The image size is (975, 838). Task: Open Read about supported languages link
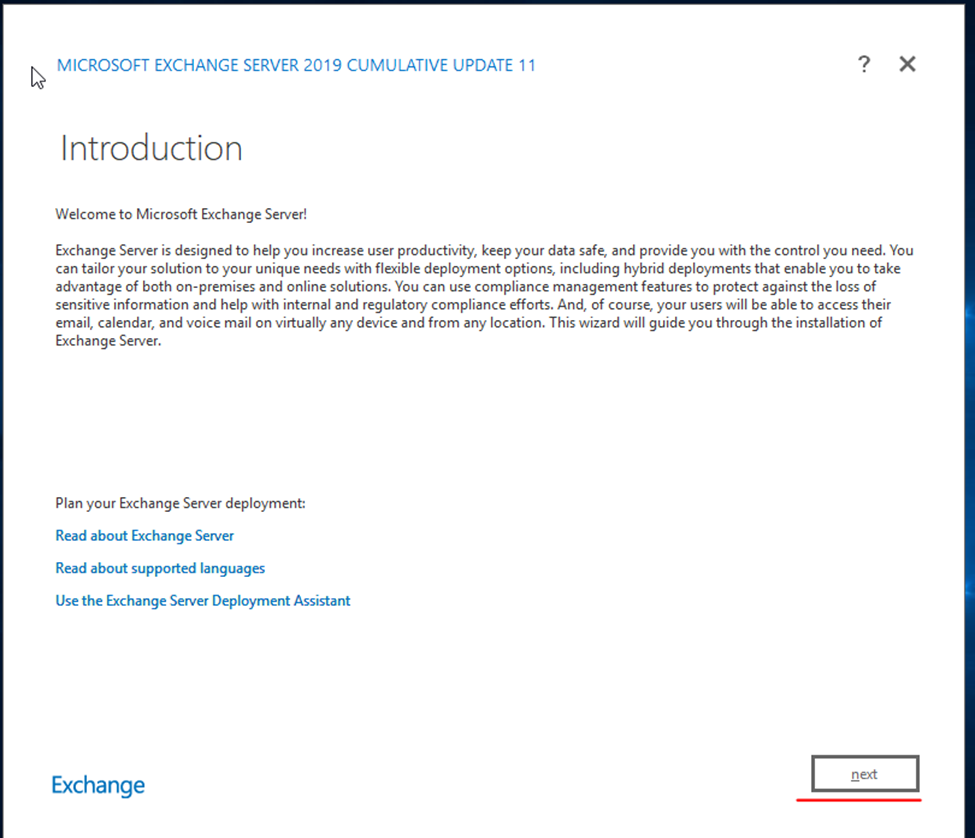coord(160,568)
